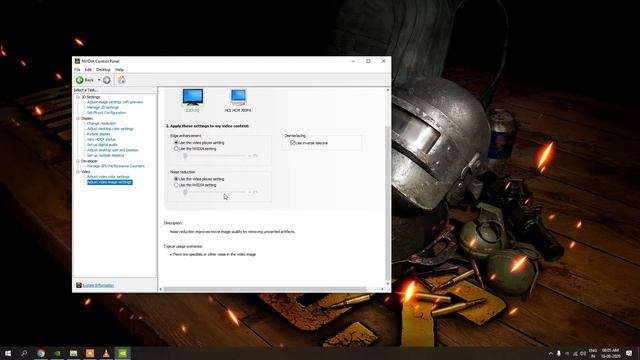
Task: Click the Edge enhancement slider
Action: 216,156
